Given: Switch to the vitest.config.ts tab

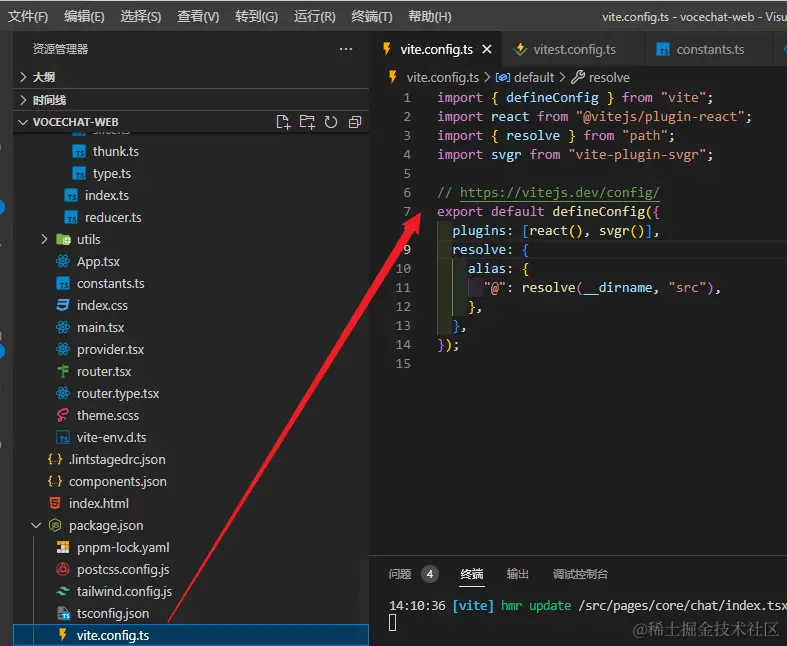Looking at the screenshot, I should click(574, 49).
